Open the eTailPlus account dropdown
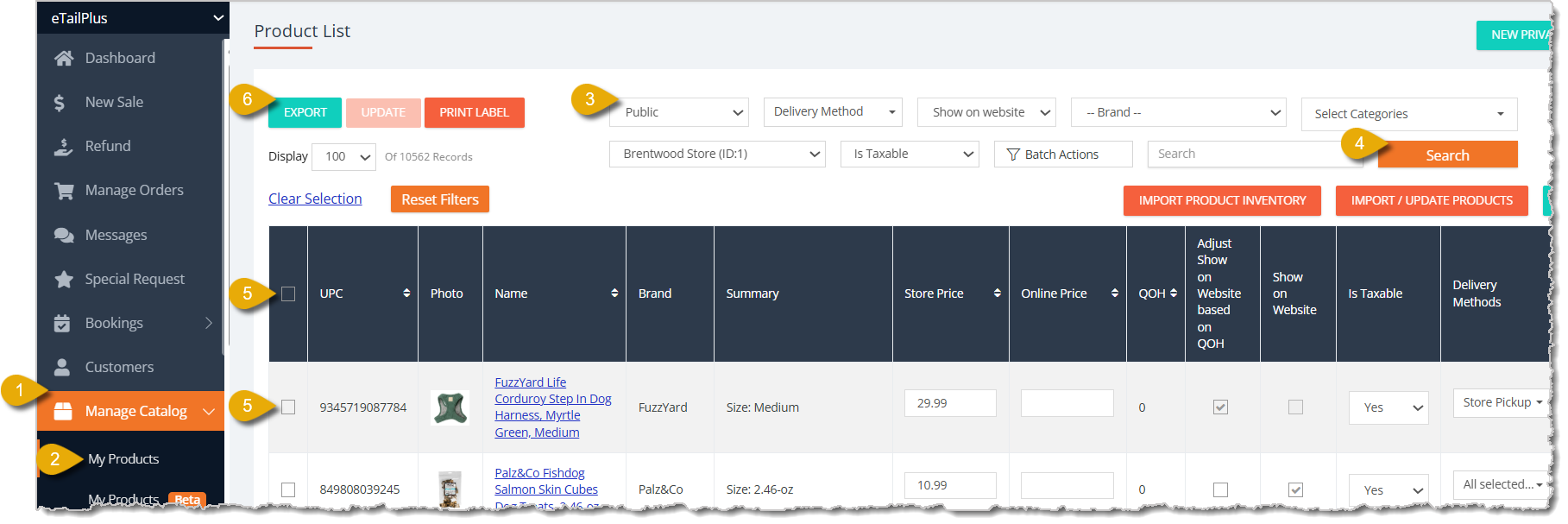The height and width of the screenshot is (524, 1568). point(133,17)
